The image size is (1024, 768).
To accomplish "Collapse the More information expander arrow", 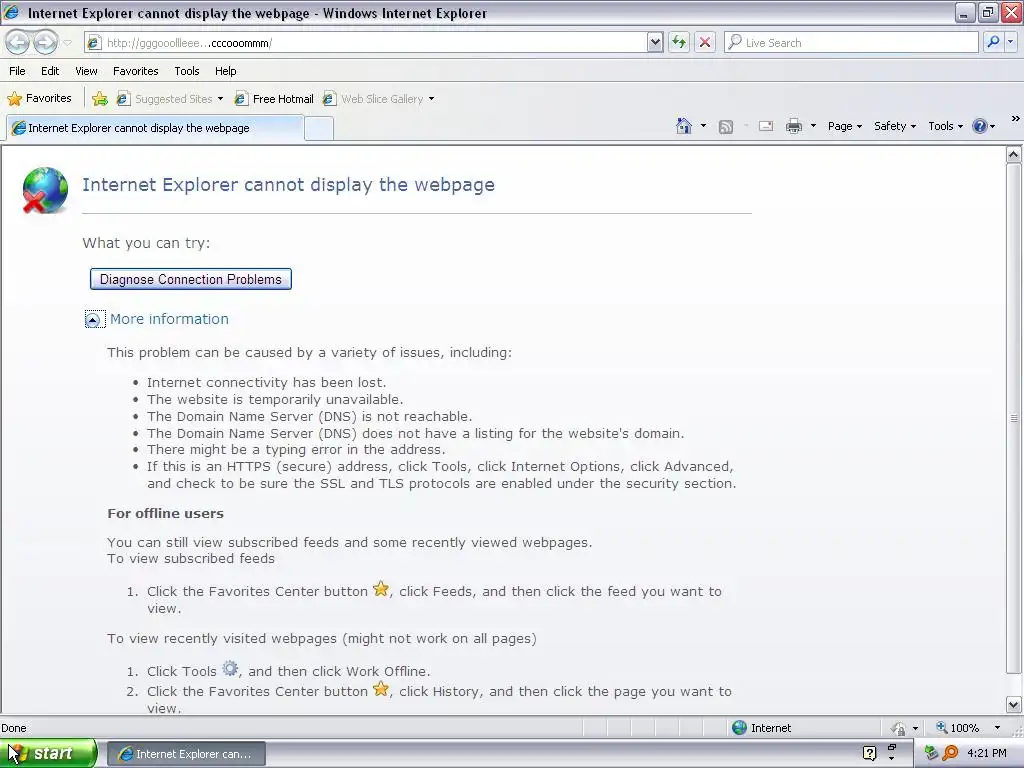I will click(x=93, y=319).
